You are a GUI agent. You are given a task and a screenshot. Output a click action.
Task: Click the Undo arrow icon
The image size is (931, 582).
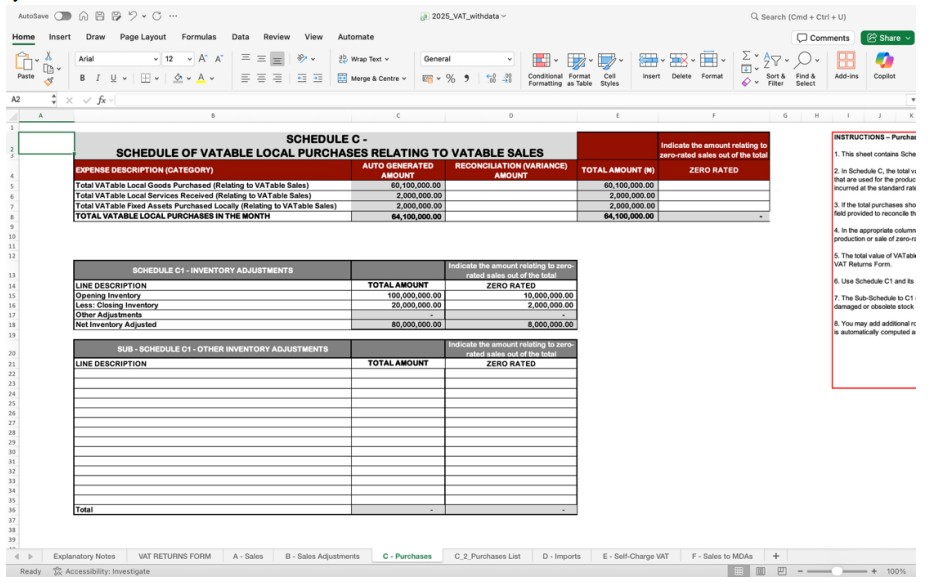point(133,16)
